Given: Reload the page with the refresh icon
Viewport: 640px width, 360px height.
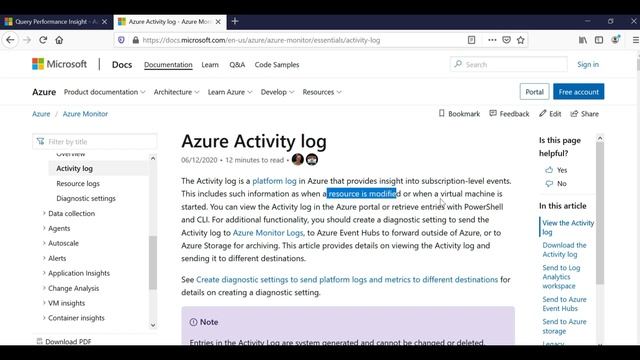Looking at the screenshot, I should click(x=43, y=40).
